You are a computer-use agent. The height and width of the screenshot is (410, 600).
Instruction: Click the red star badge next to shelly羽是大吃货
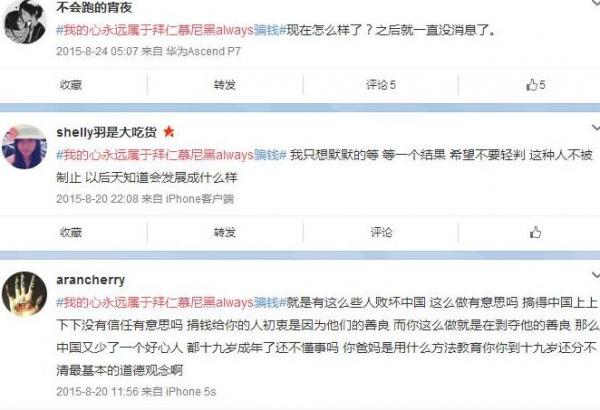169,132
